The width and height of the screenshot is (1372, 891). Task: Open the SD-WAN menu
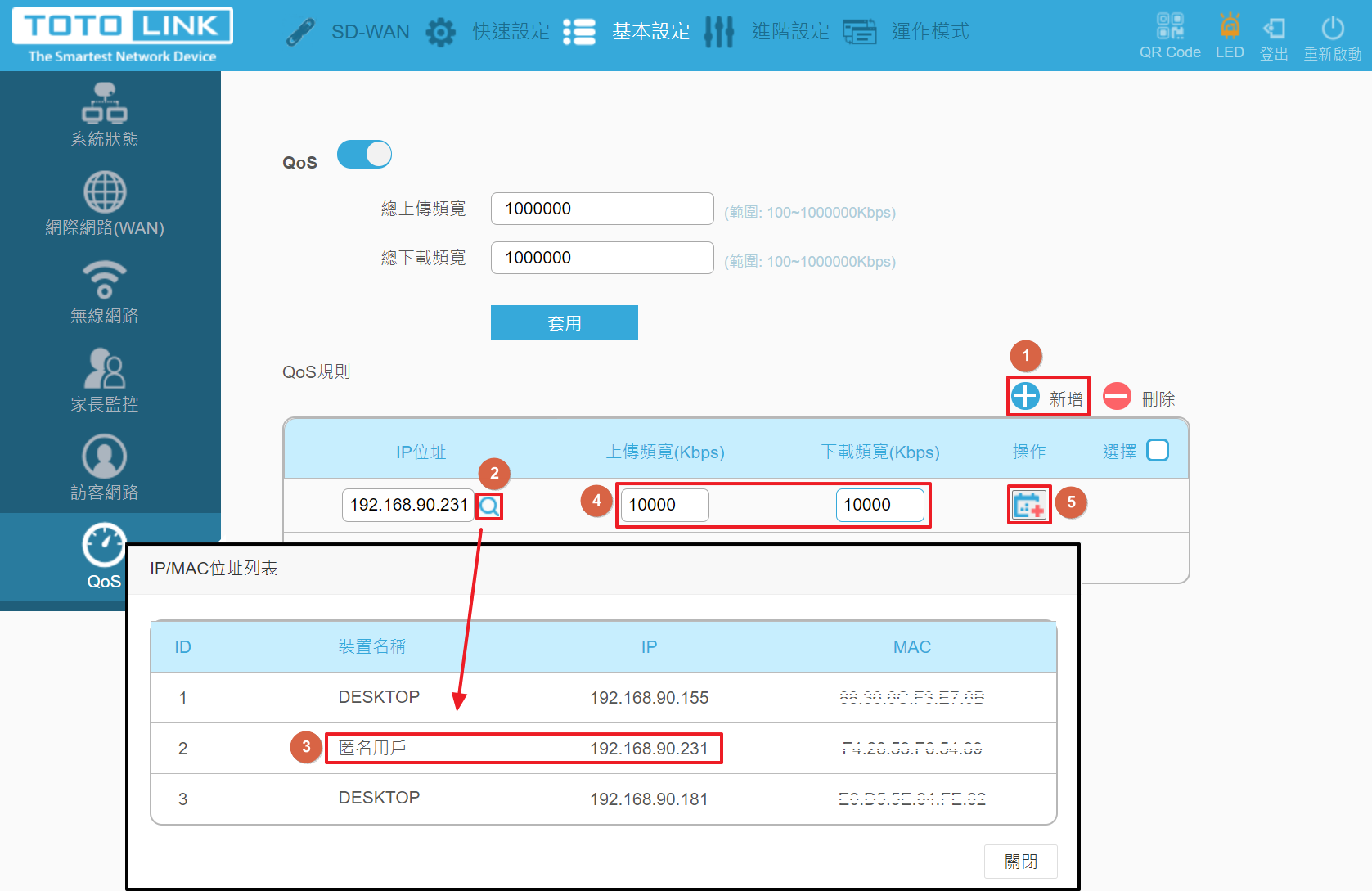(x=370, y=32)
